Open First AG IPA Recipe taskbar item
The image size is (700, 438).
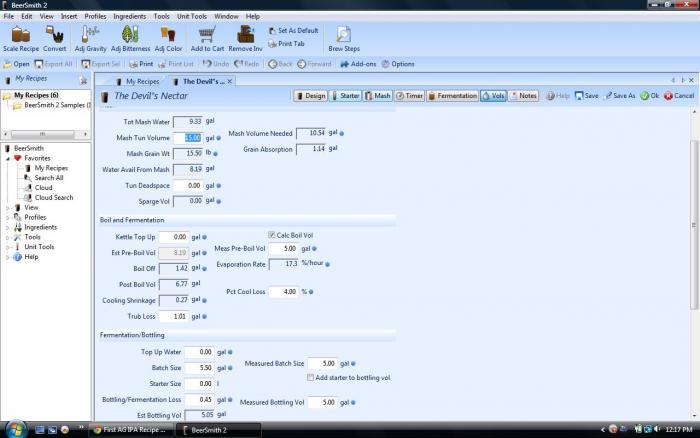130,430
